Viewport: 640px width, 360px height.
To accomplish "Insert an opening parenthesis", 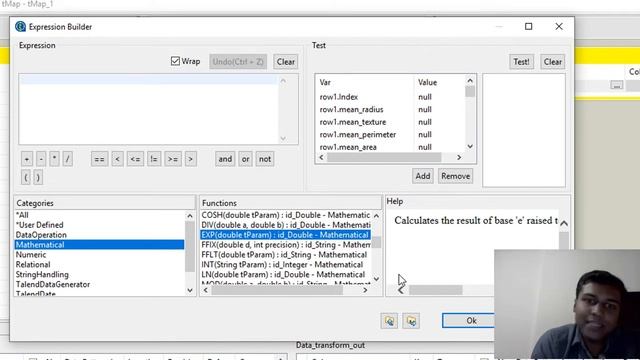I will point(26,177).
